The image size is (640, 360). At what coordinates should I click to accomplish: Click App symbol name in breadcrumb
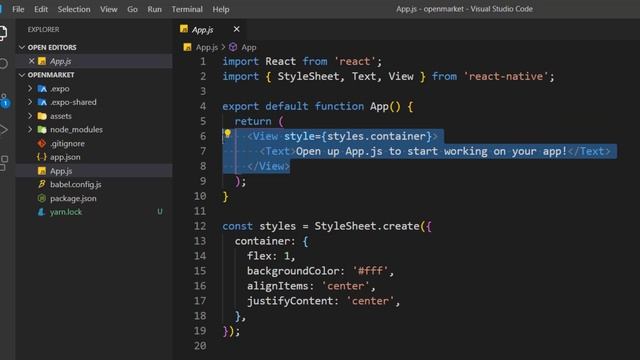[x=249, y=47]
